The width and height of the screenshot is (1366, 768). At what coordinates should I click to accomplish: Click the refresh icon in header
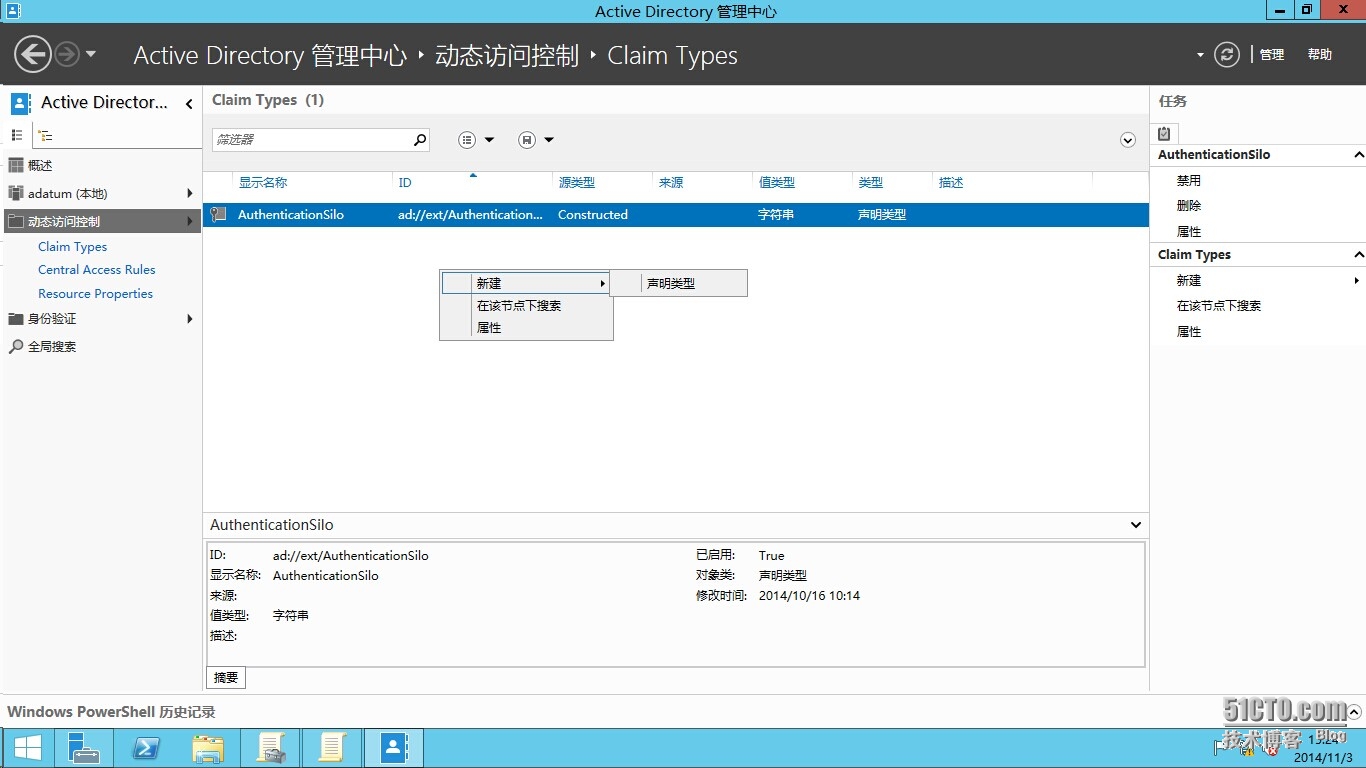pos(1227,54)
